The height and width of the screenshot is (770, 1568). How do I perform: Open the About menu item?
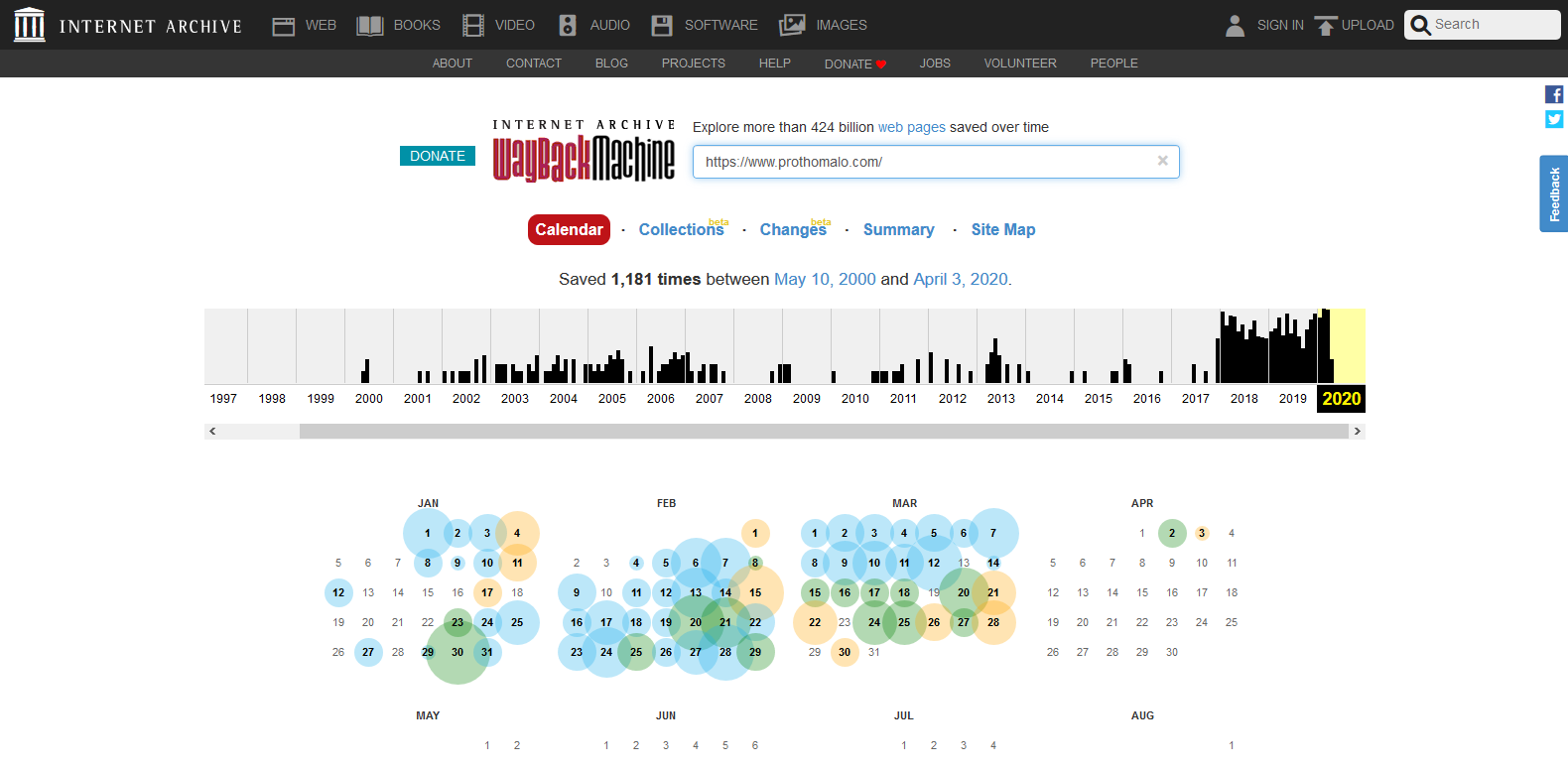coord(453,64)
